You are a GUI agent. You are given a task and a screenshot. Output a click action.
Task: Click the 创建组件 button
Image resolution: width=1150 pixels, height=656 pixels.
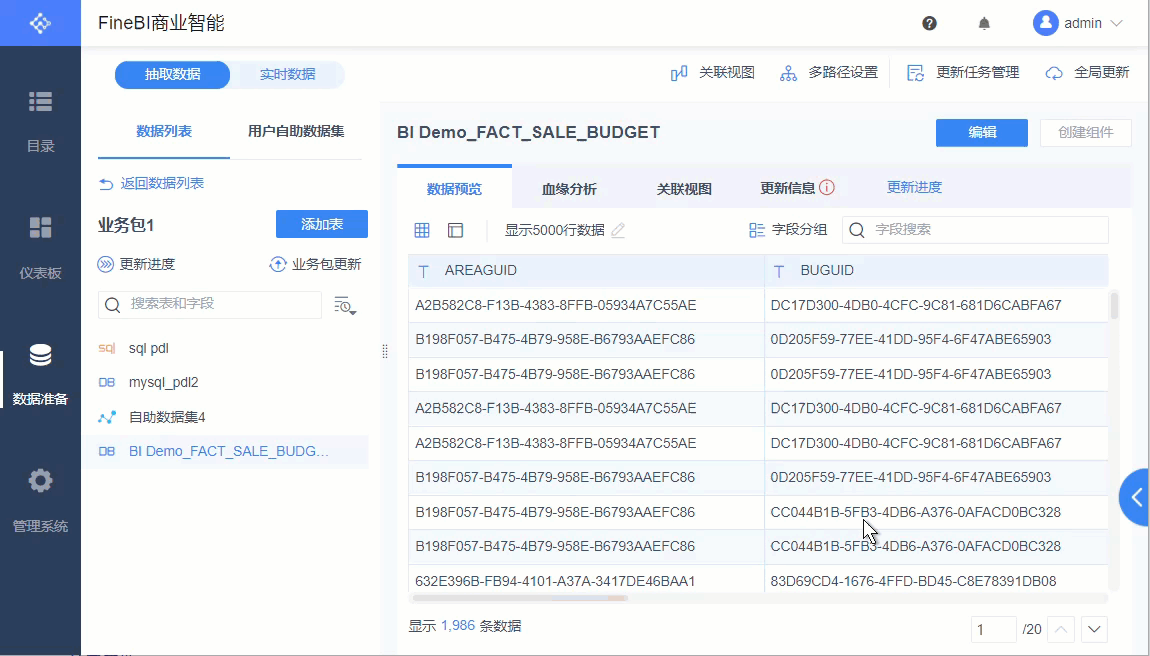pos(1085,132)
